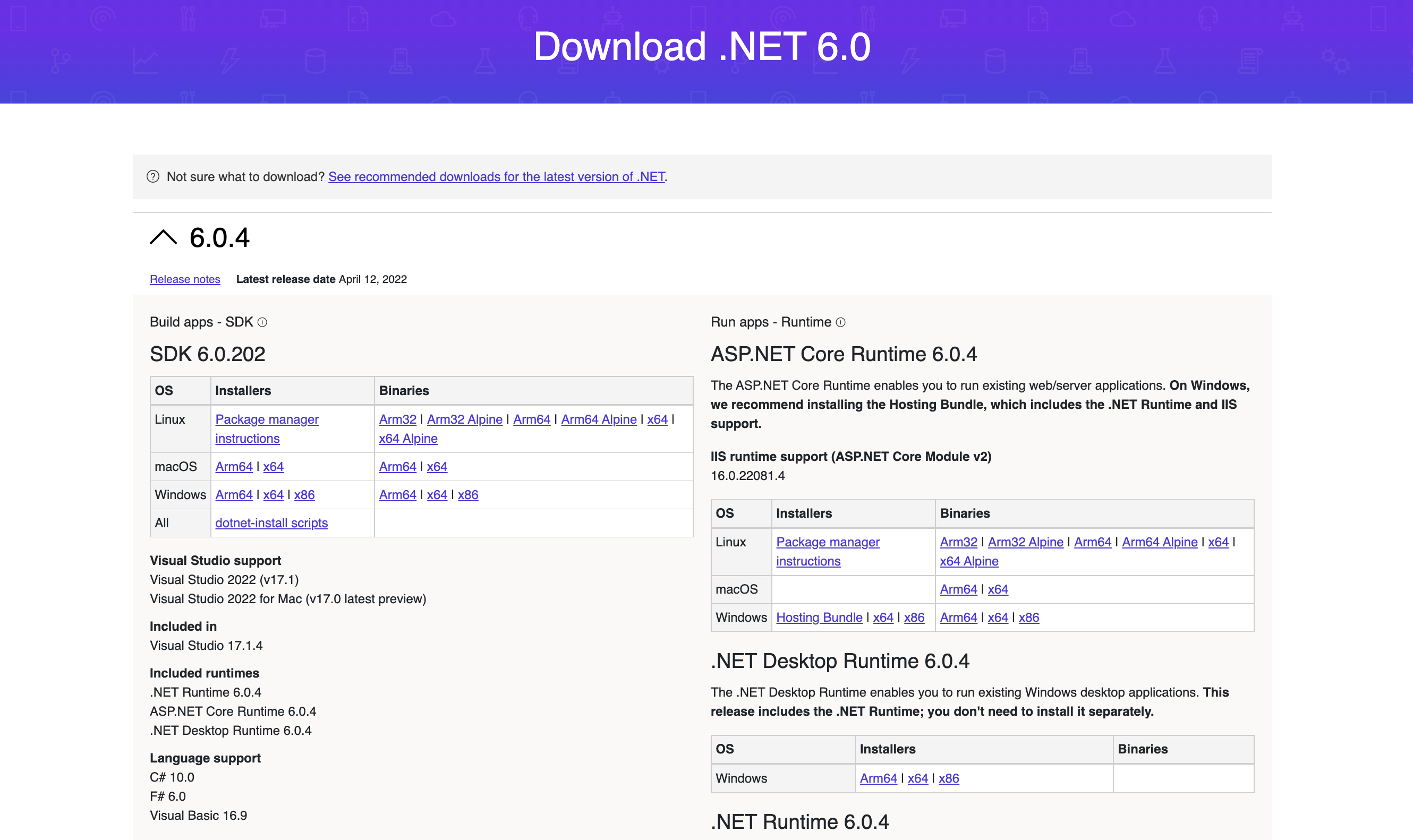Open ASP.NET Core Linux Package manager instructions

click(828, 551)
